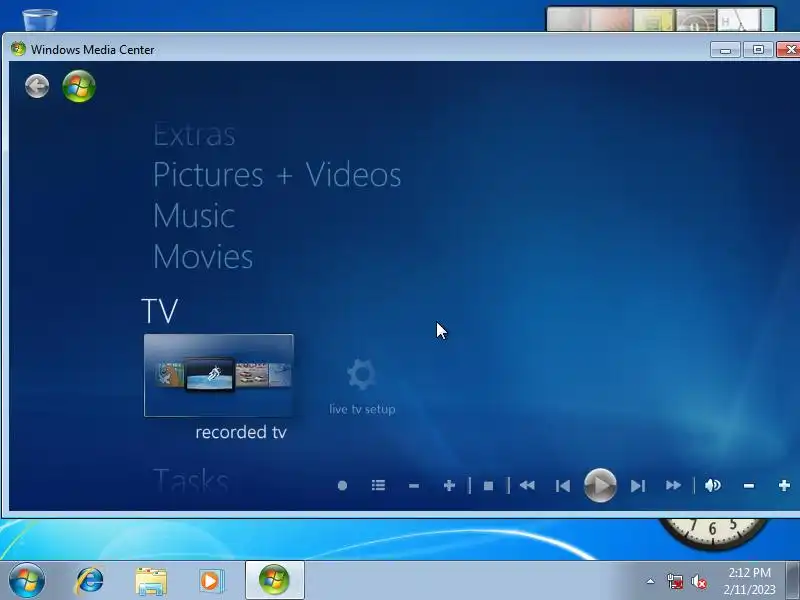The image size is (800, 600).
Task: Click Windows Media Center taskbar button
Action: (274, 580)
